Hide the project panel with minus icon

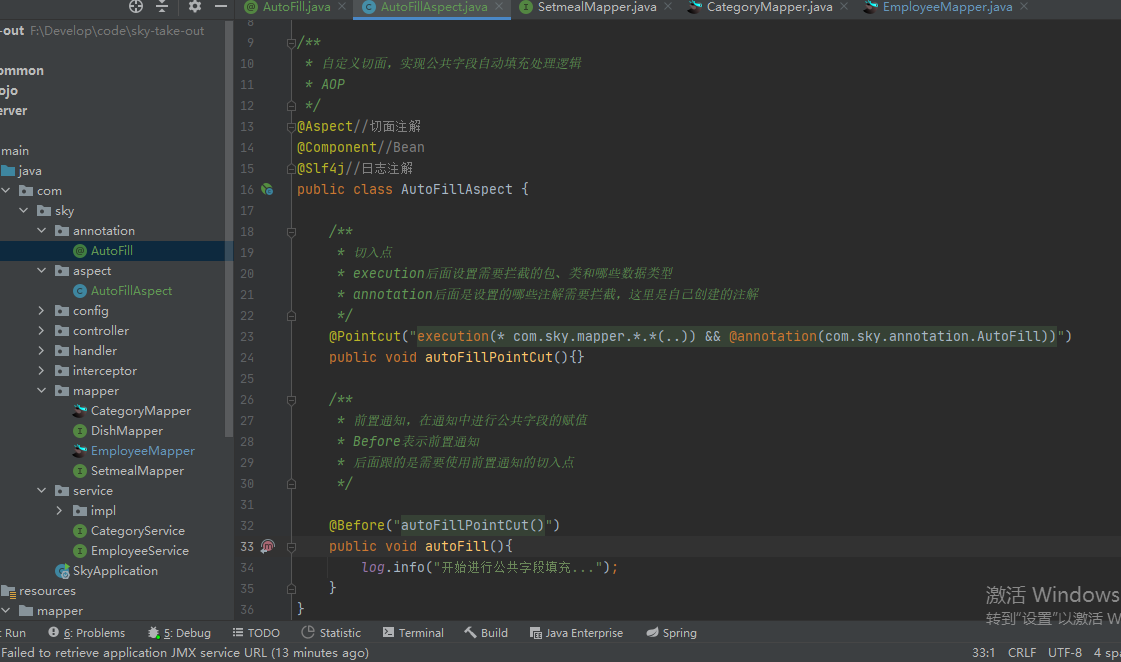click(x=221, y=6)
